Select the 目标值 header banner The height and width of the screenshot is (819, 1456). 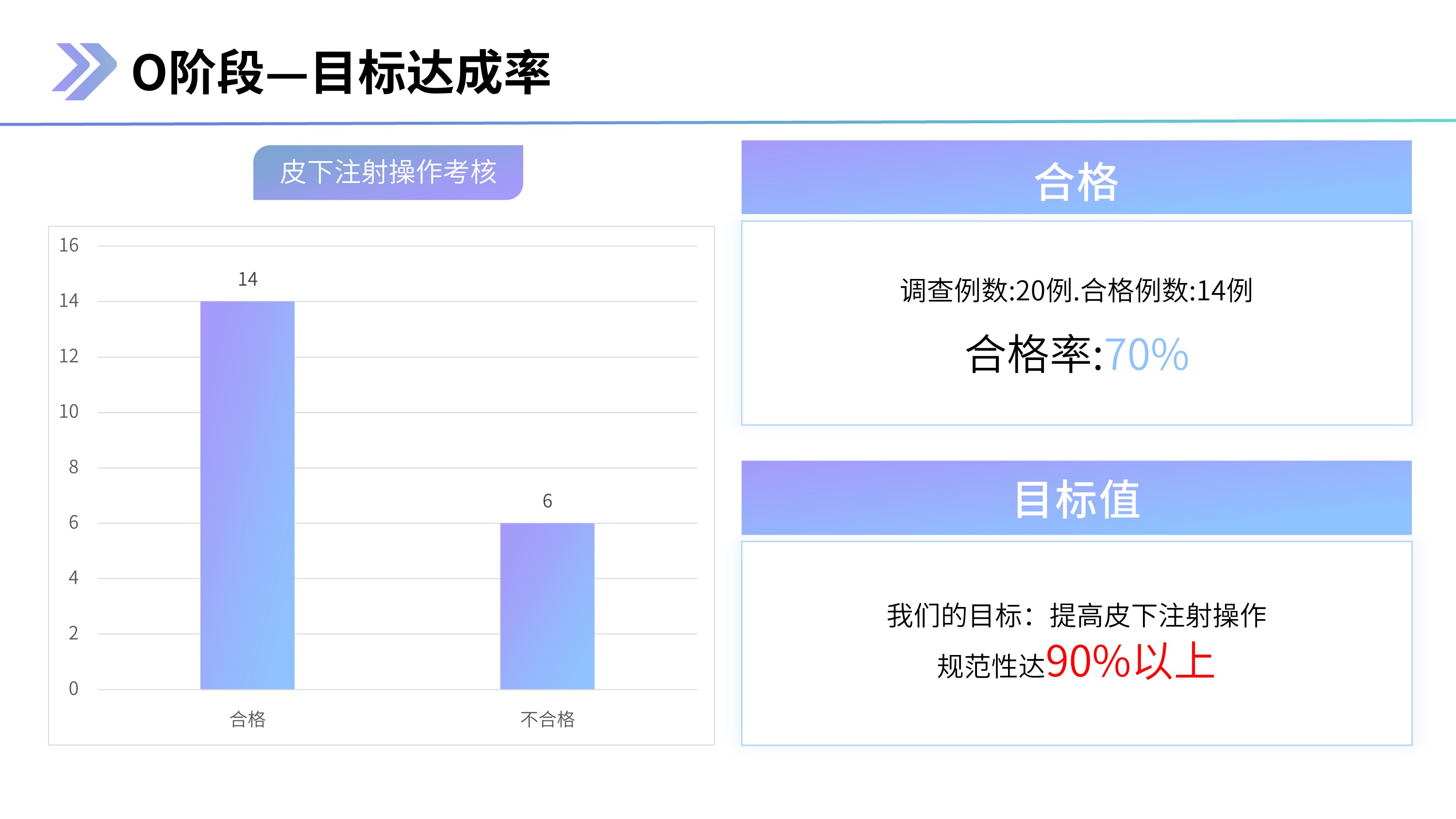click(1076, 497)
